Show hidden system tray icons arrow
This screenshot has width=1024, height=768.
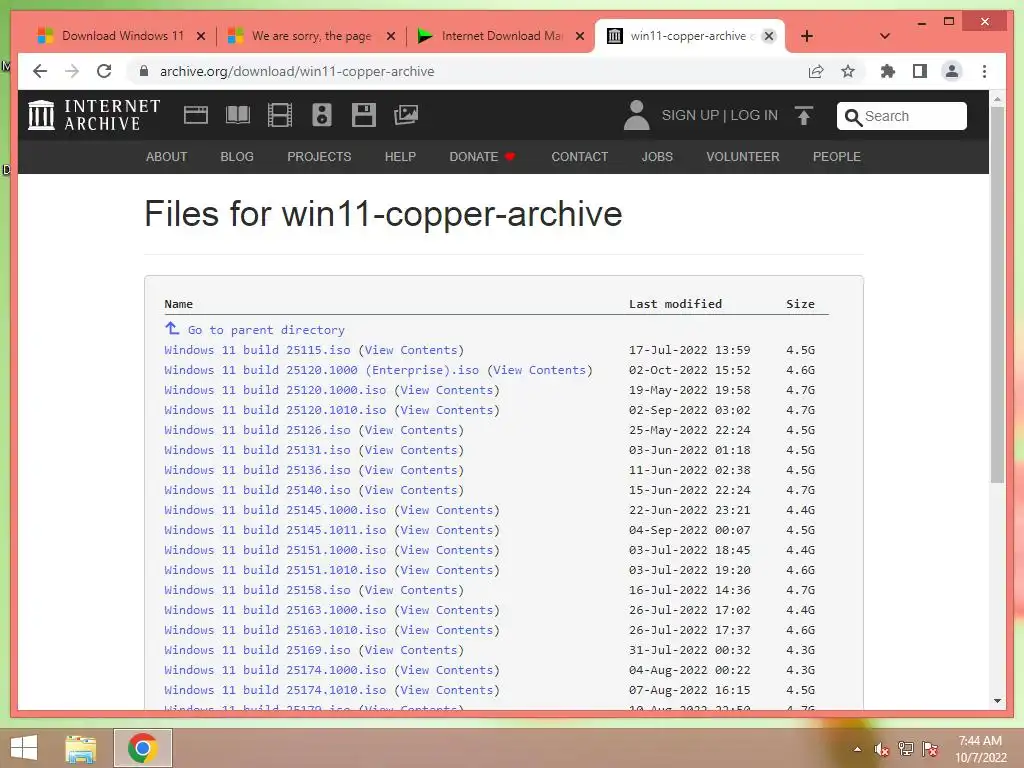[857, 749]
